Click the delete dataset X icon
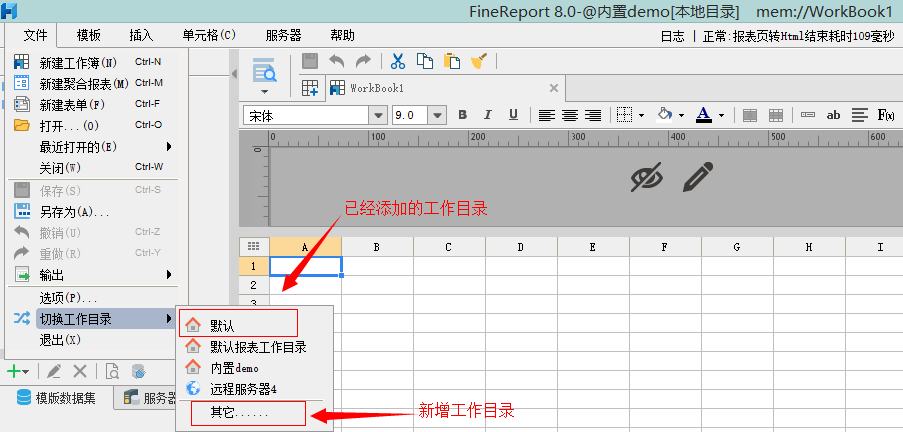Screen dimensions: 903x432 point(79,372)
